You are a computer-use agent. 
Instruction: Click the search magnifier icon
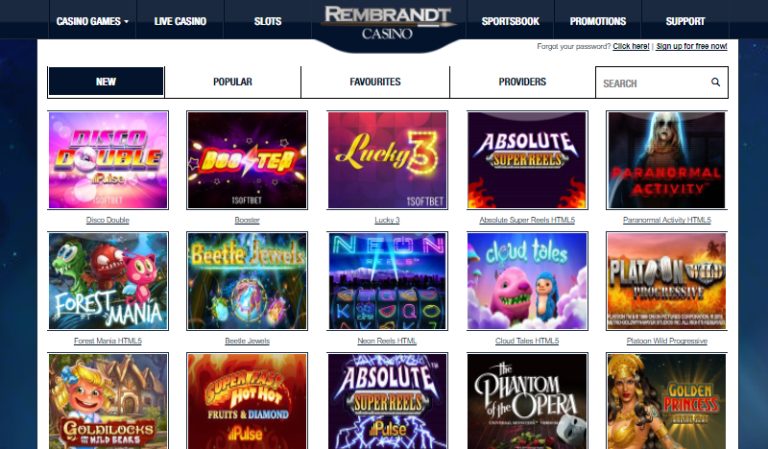click(x=716, y=82)
